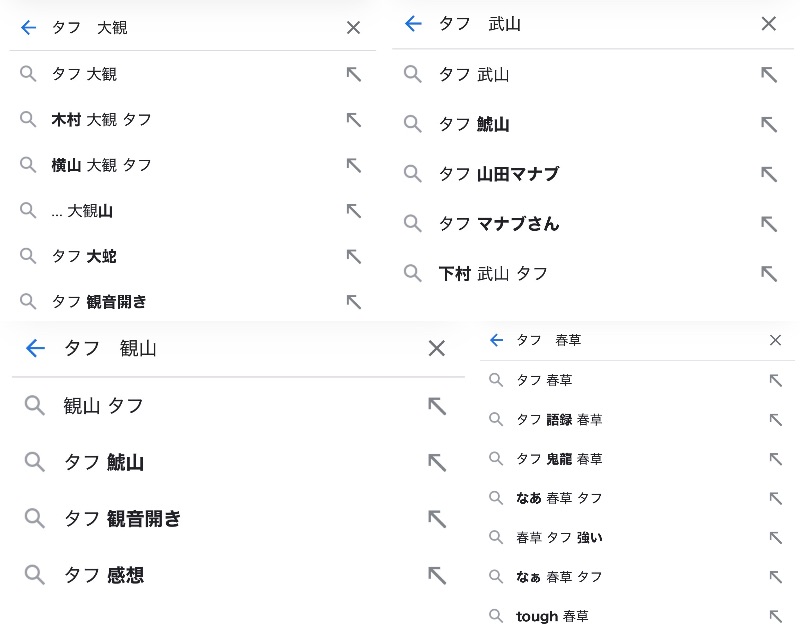The image size is (800, 637).
Task: Insert suggestion 木村 大観 タフ using its arrow
Action: tap(353, 120)
